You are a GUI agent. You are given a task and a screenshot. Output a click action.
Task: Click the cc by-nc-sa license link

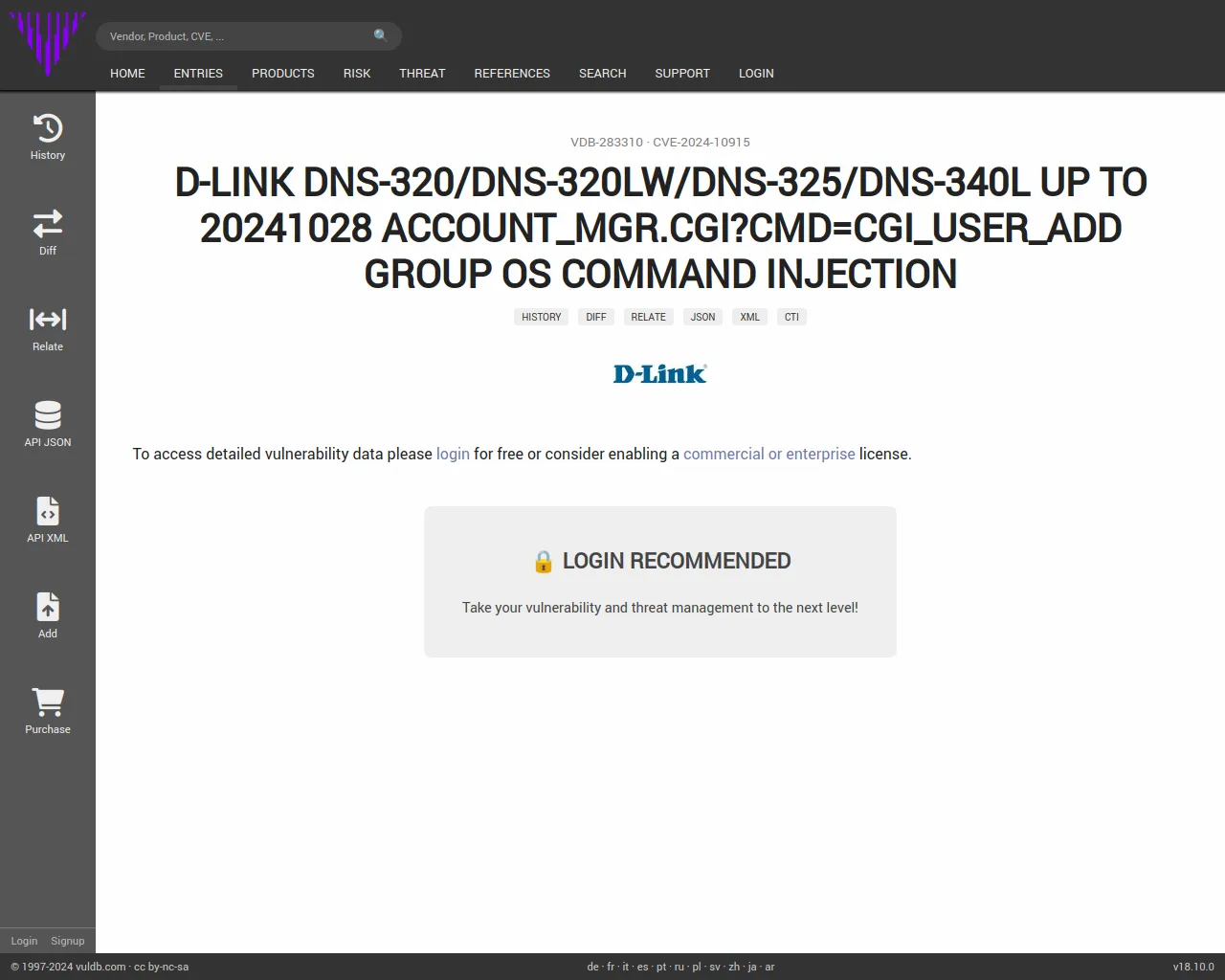(x=161, y=967)
